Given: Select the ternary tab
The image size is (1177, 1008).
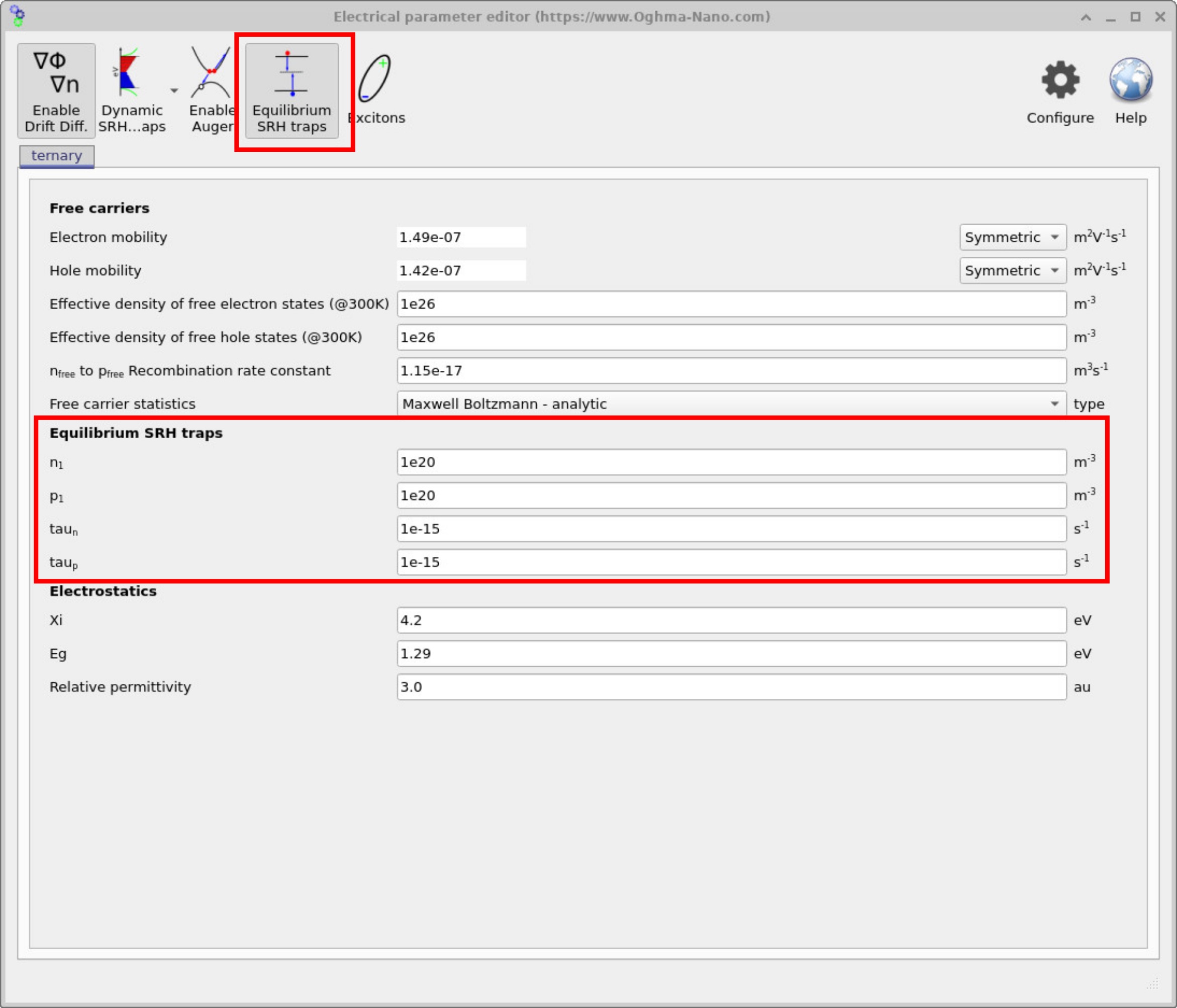Looking at the screenshot, I should coord(56,156).
